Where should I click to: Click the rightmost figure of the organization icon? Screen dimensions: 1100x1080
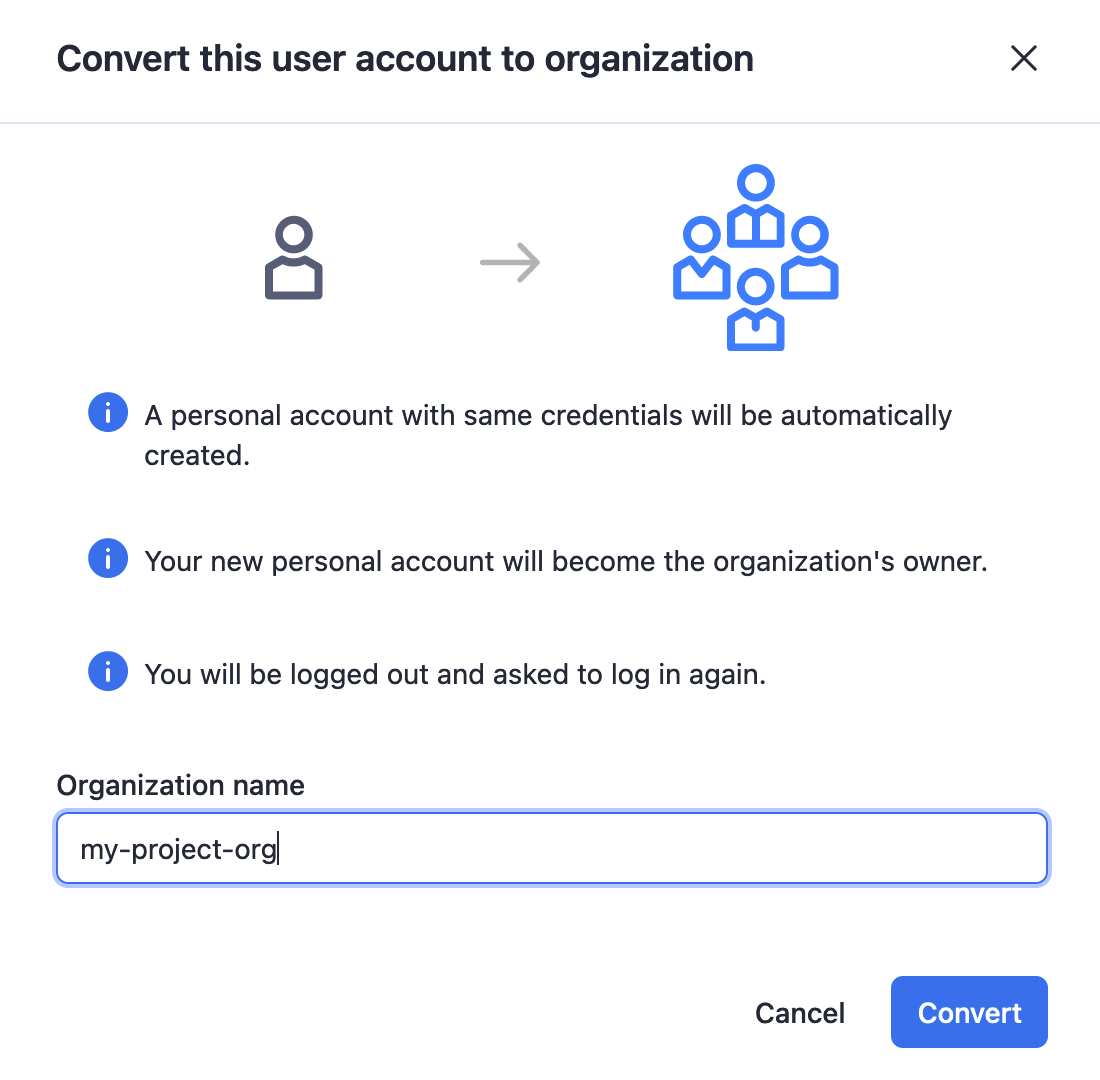tap(812, 255)
